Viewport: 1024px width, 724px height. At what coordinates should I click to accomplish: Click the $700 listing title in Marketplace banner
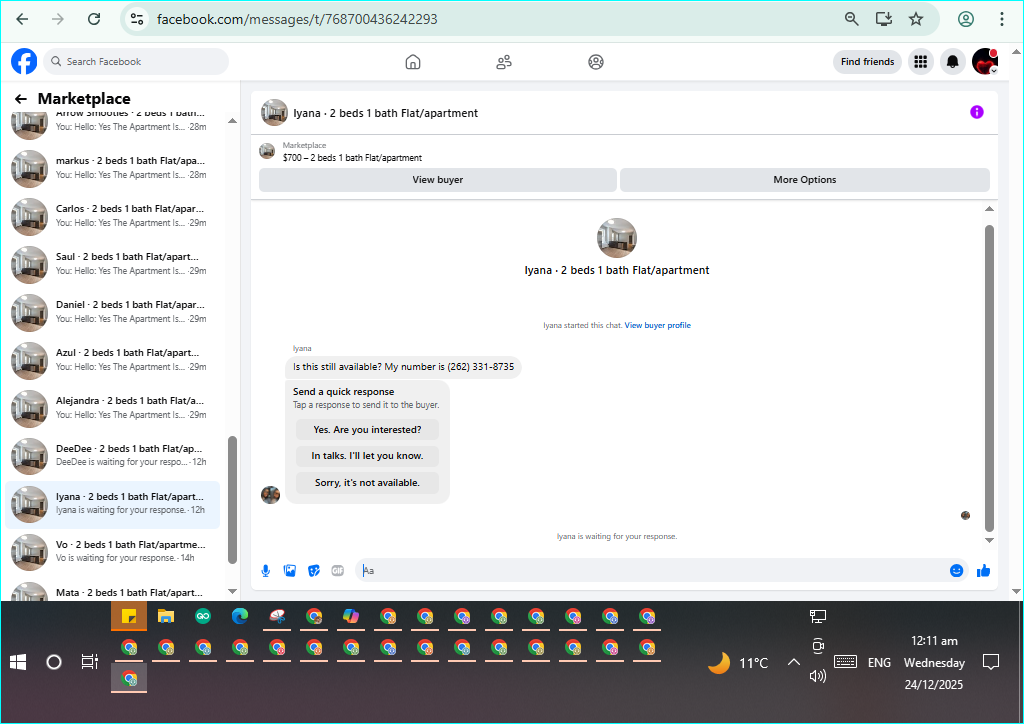pos(353,158)
